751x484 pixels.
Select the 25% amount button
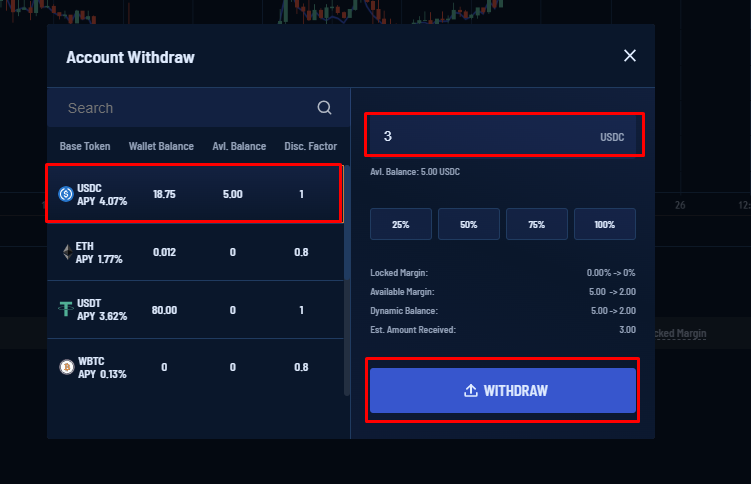tap(400, 224)
